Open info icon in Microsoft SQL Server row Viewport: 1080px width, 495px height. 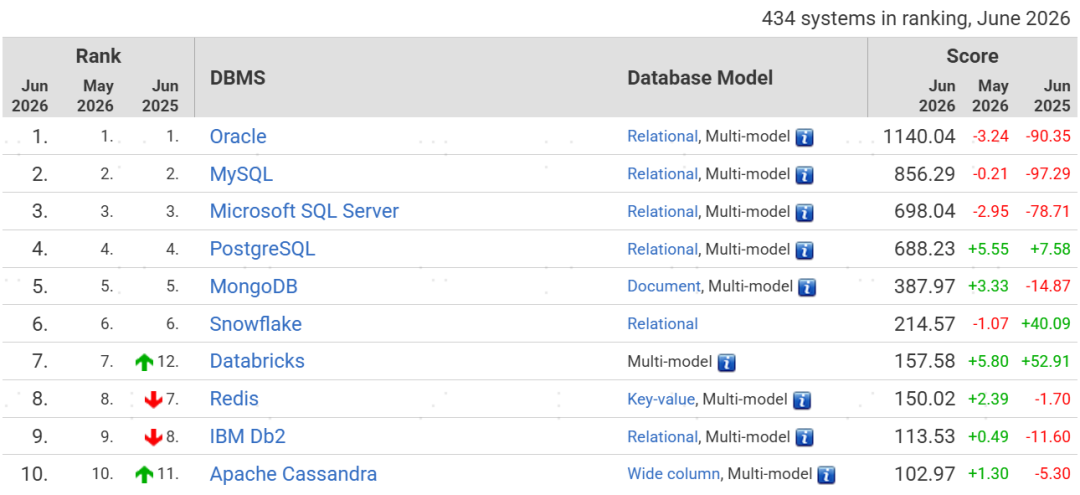[804, 212]
